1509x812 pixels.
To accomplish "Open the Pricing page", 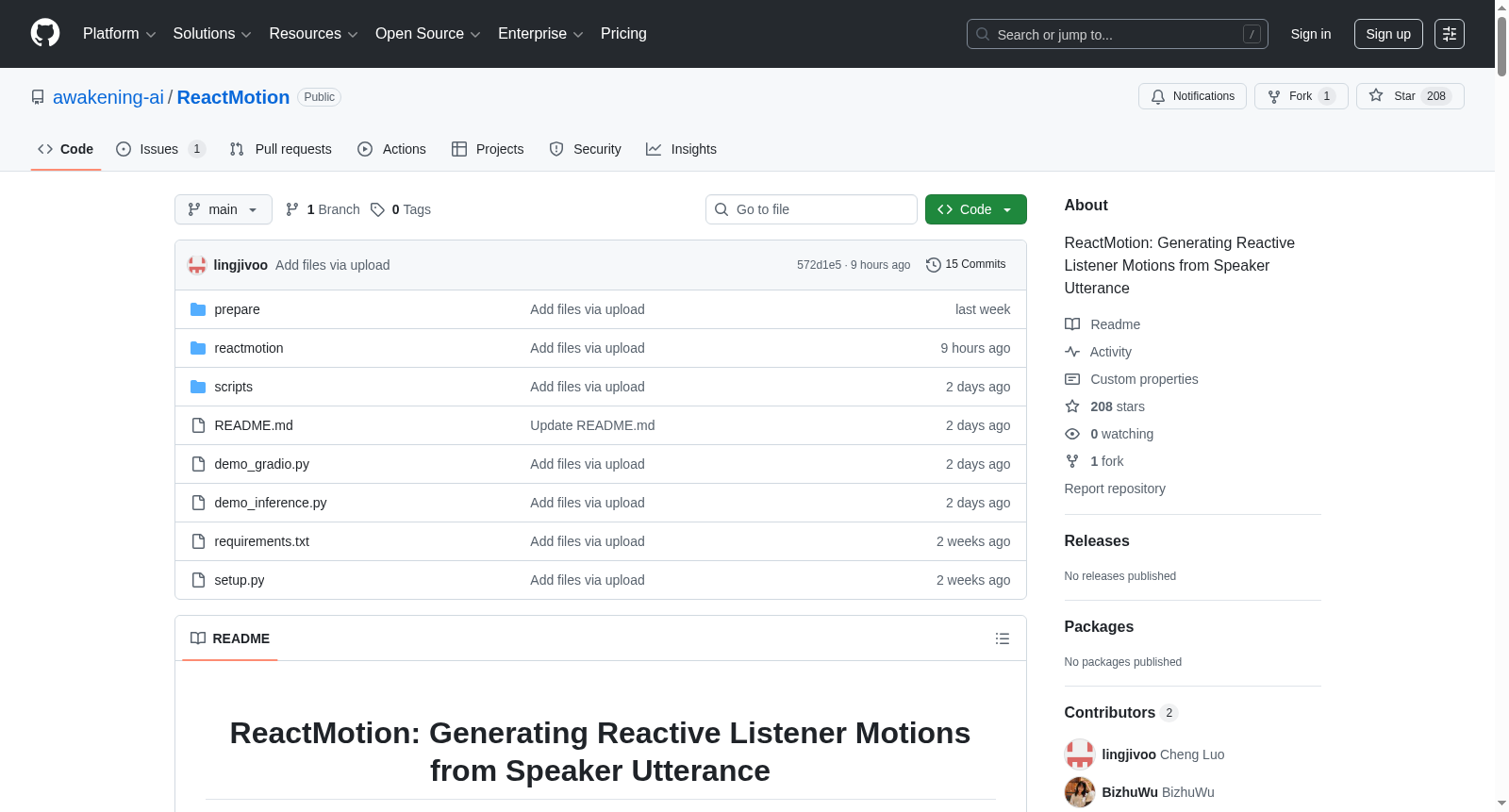I will [623, 34].
